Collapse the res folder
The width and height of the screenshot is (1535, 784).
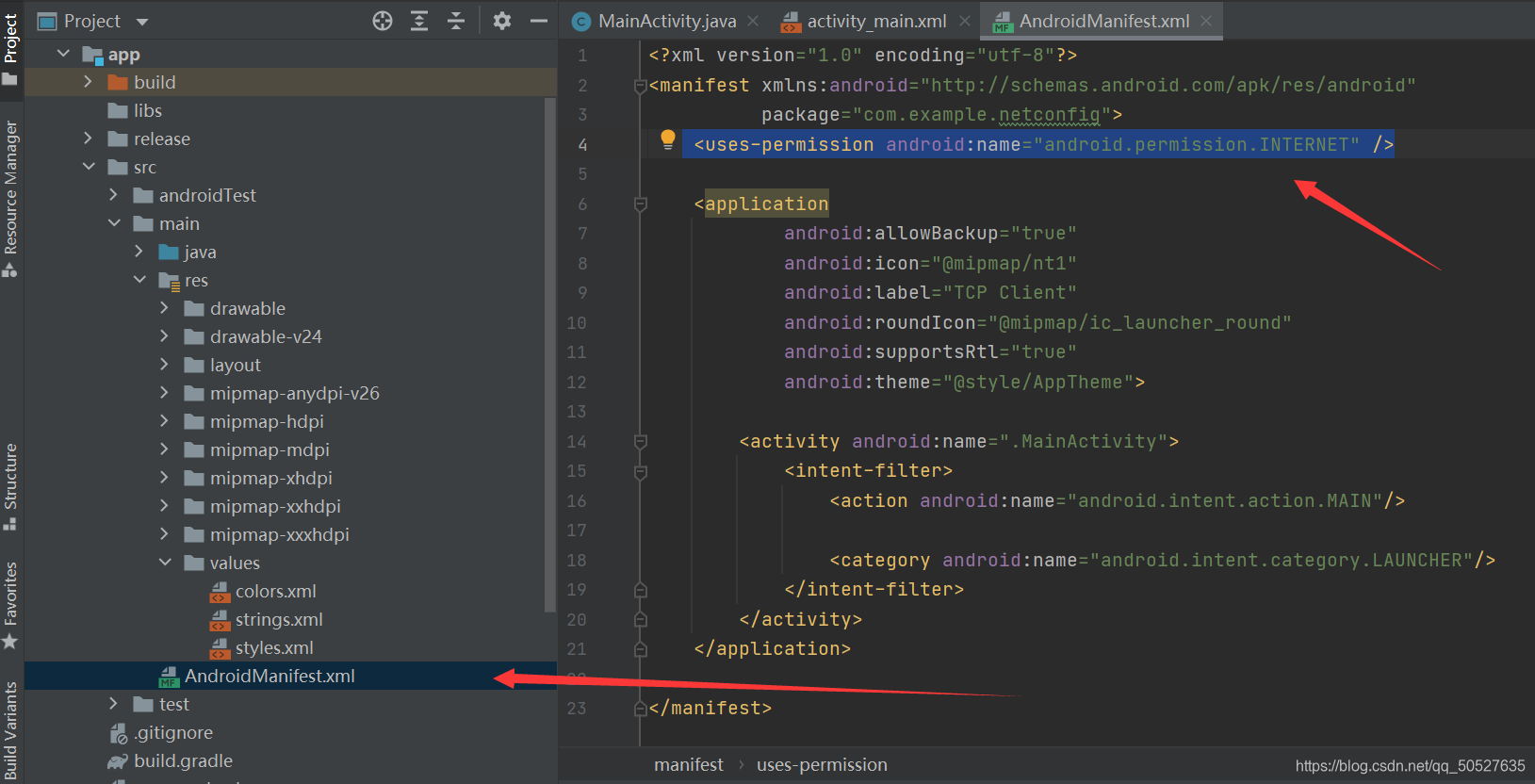coord(139,280)
